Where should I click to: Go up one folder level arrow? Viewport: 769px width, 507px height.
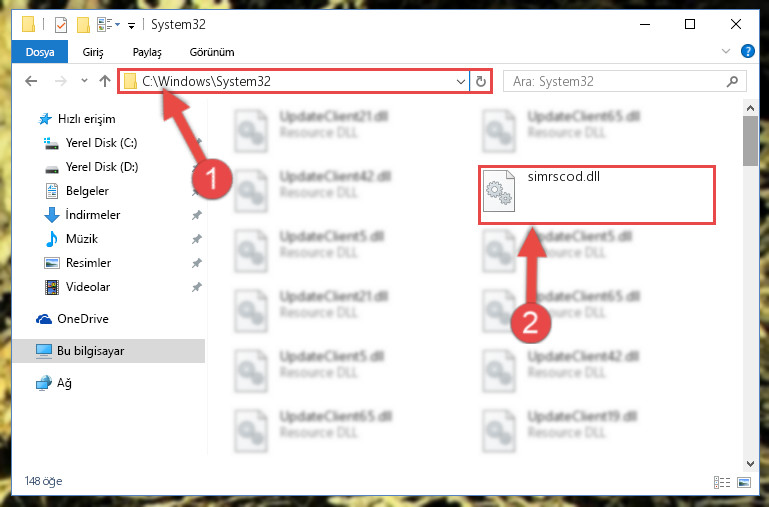(104, 81)
